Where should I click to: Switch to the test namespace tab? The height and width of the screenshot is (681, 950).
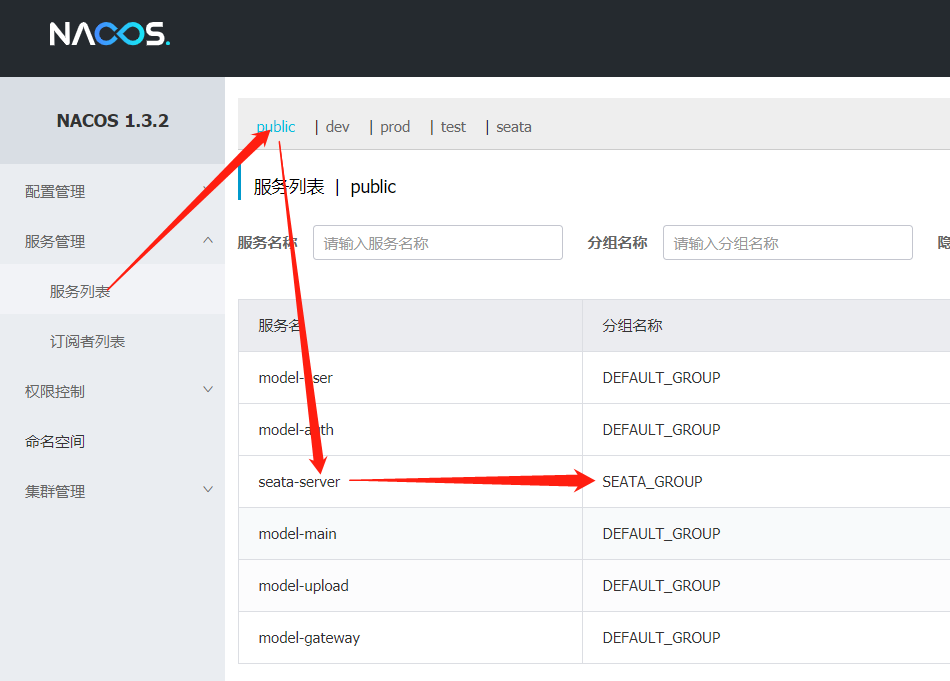point(453,127)
